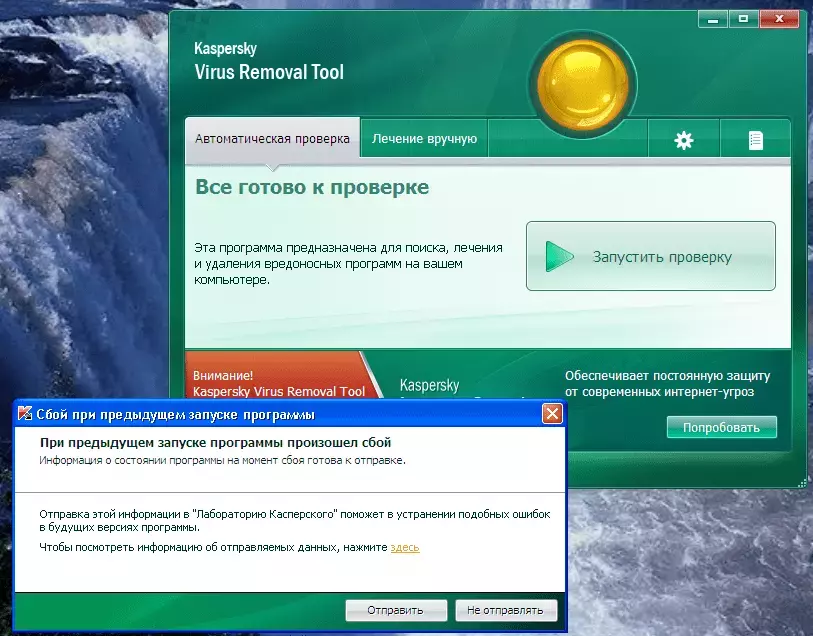The width and height of the screenshot is (813, 636).
Task: Click the Попробовать button
Action: click(x=721, y=427)
